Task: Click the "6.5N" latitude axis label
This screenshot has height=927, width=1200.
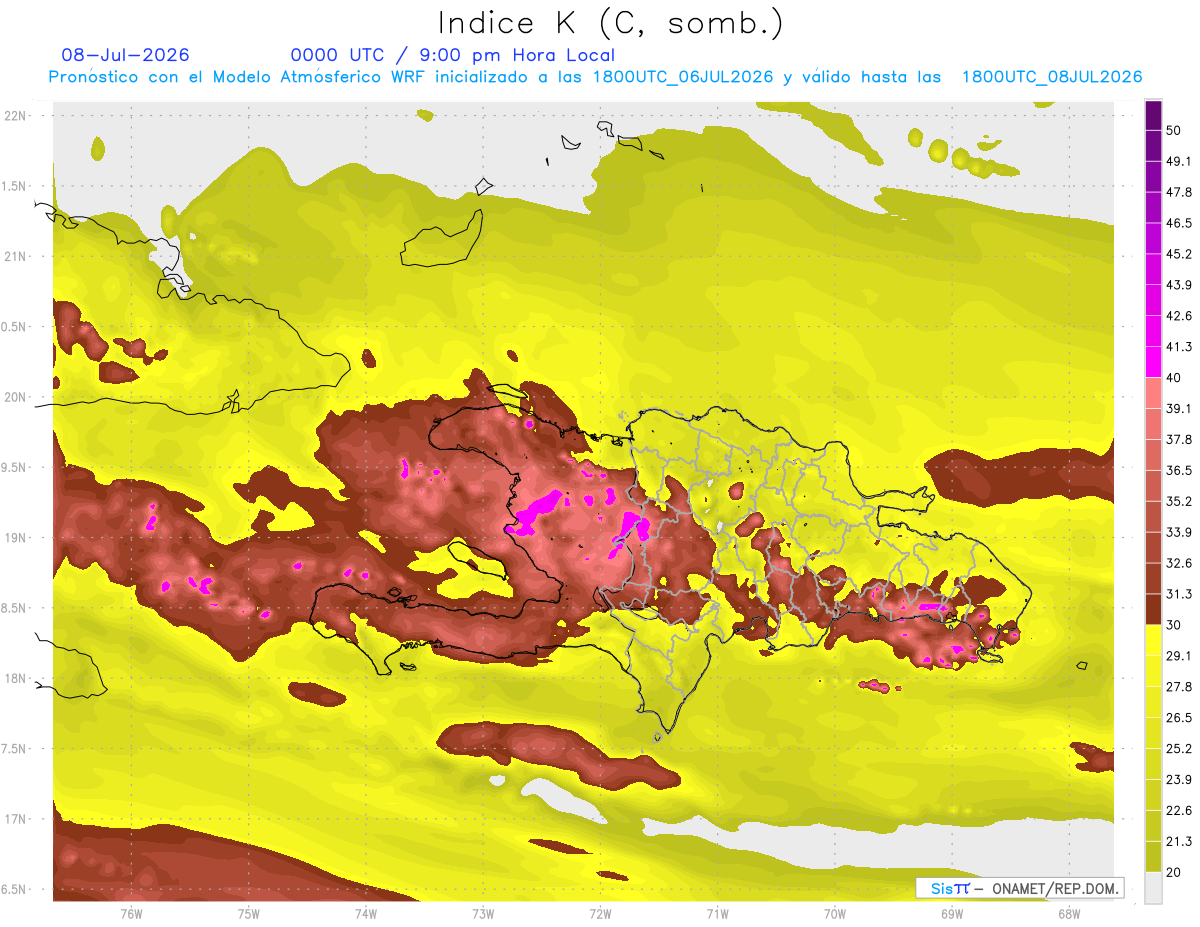Action: pyautogui.click(x=13, y=889)
